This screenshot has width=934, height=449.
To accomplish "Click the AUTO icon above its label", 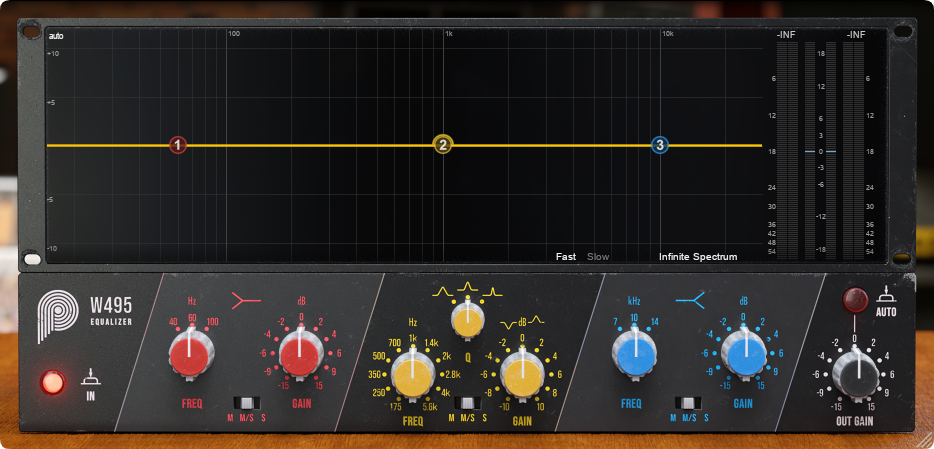I will point(886,295).
